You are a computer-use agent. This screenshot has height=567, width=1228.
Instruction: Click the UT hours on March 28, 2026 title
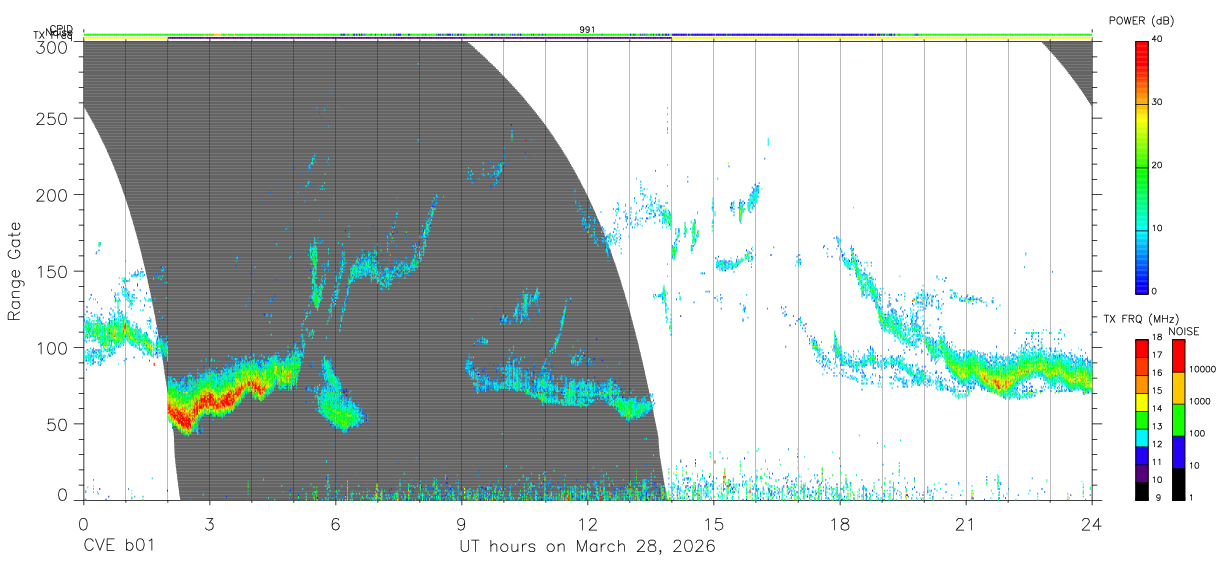[587, 547]
